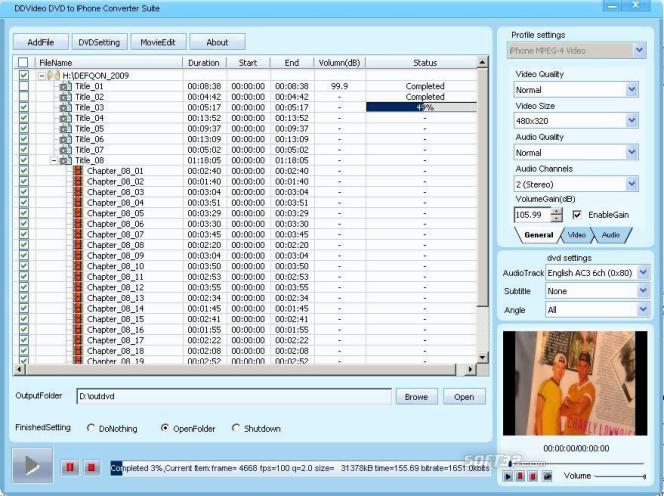Adjust the preview Volume slider
Viewport: 664px width, 496px height.
tap(620, 477)
